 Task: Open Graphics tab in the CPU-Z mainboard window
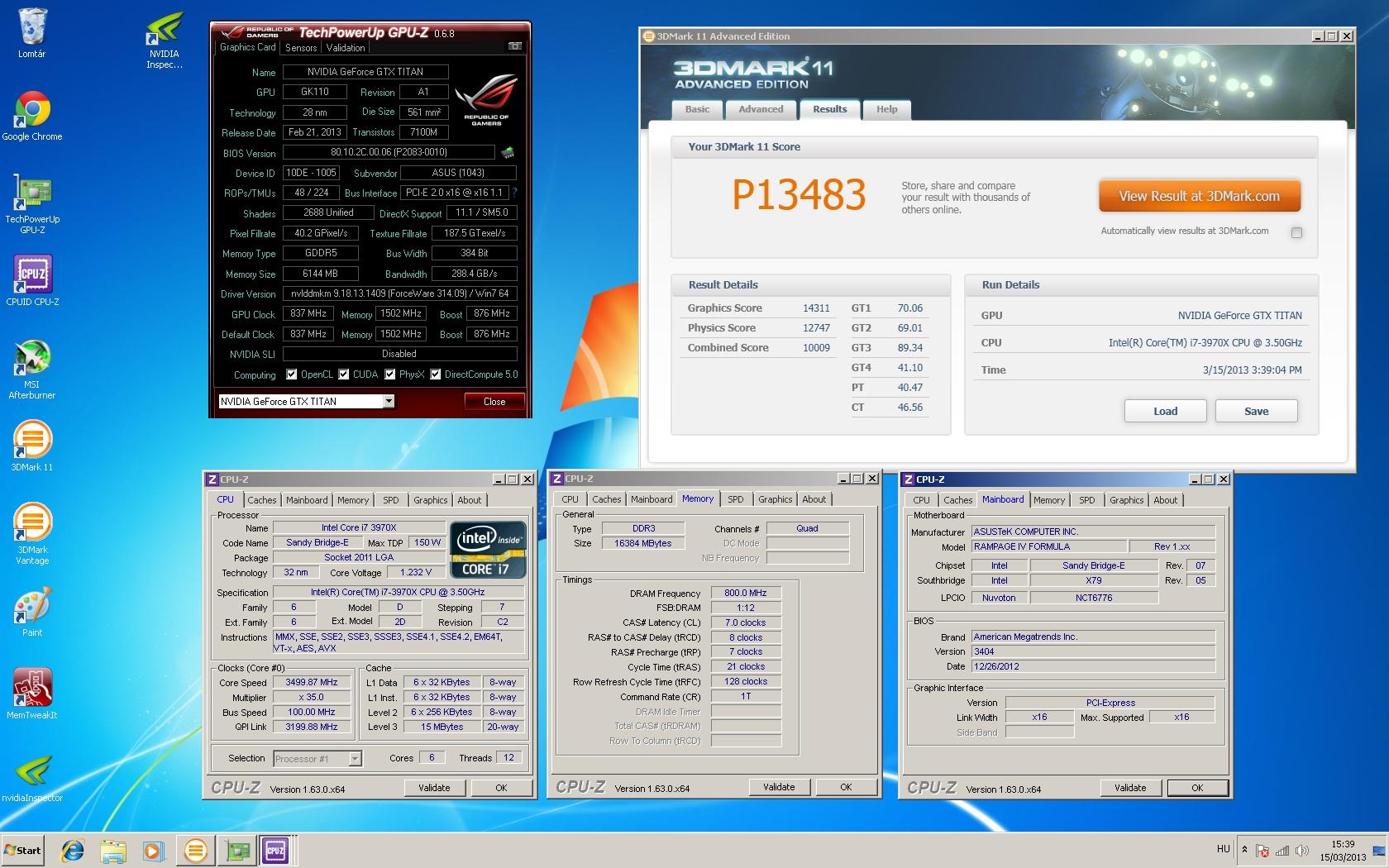(x=1126, y=500)
